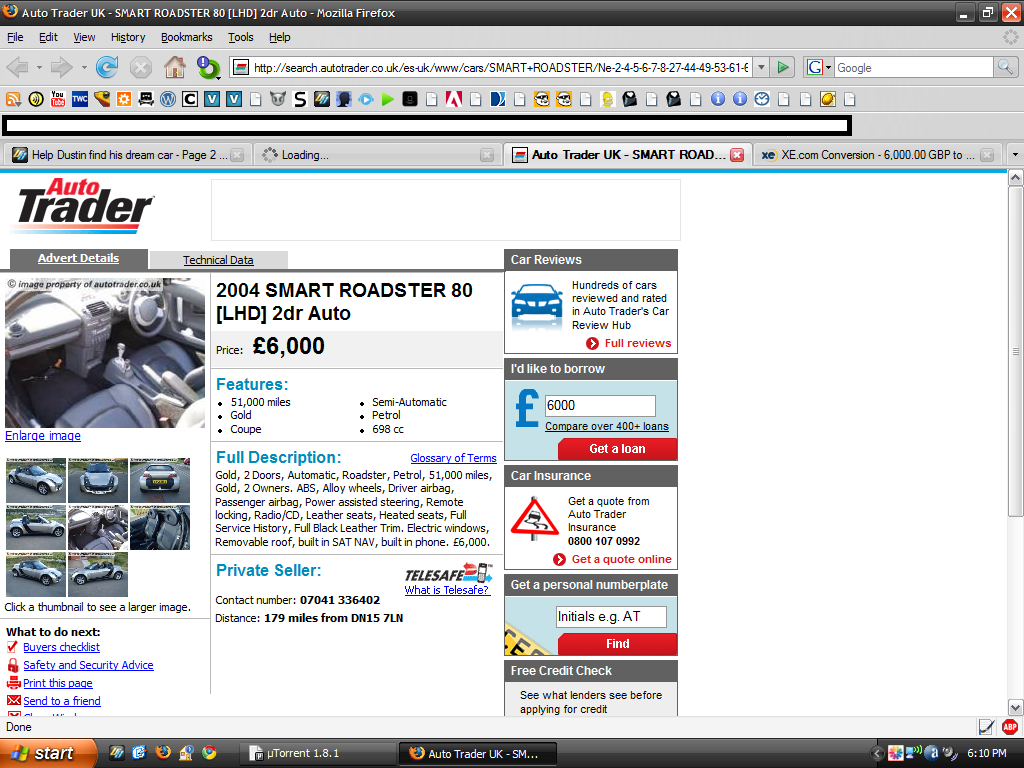Click the loan amount field showing 6000

pos(600,406)
